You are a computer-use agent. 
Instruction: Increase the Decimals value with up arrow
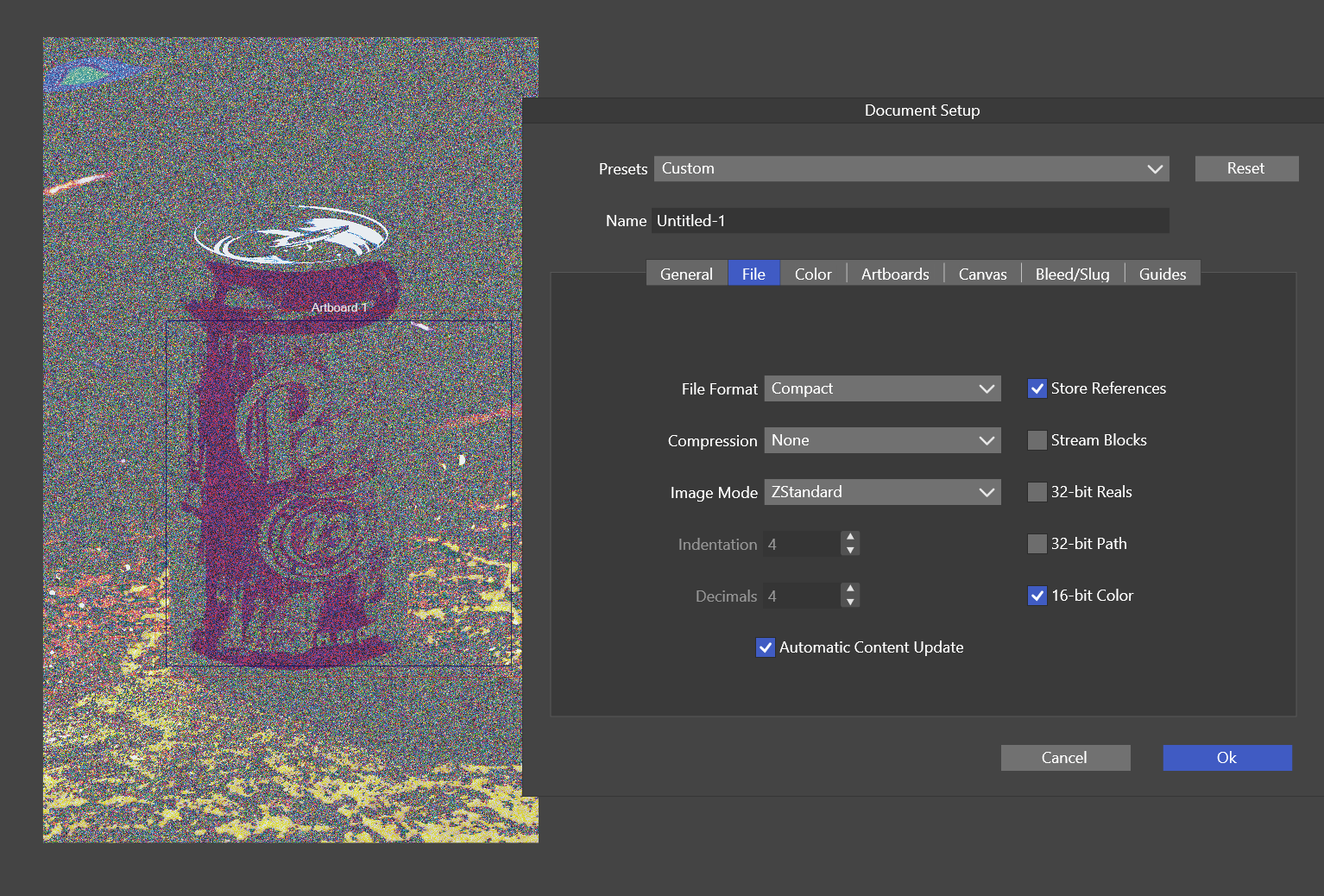point(850,589)
